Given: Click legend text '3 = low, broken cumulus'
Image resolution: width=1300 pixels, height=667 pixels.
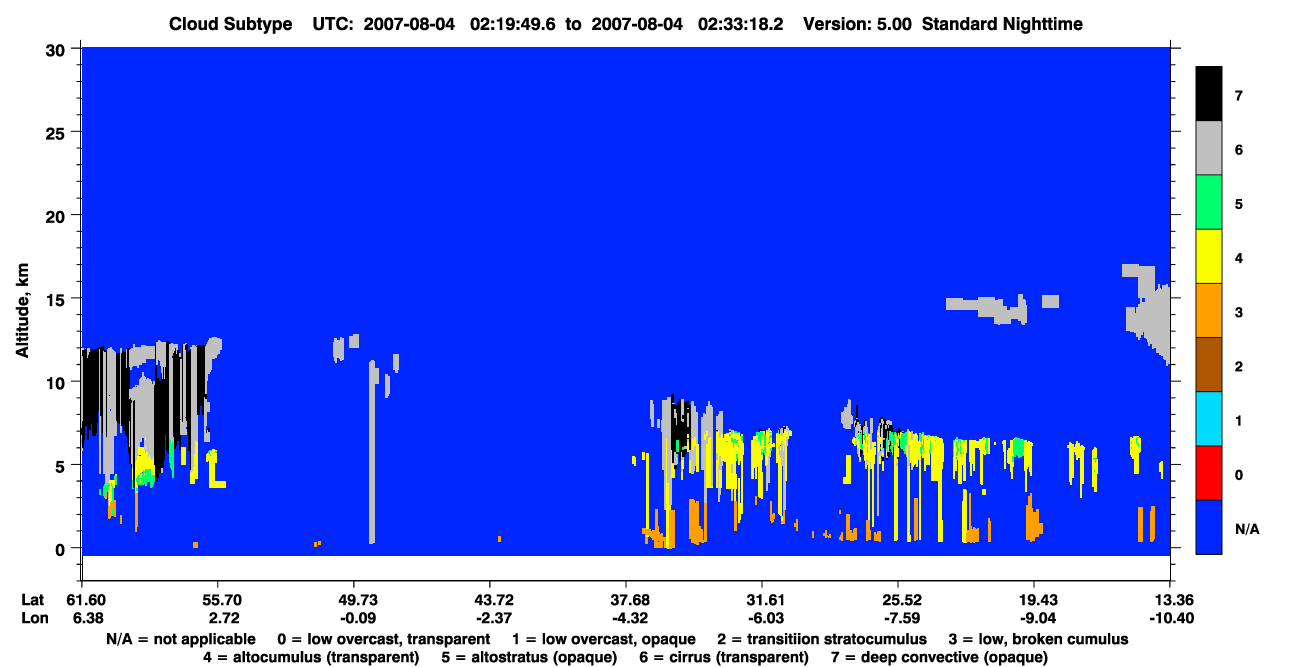Looking at the screenshot, I should (1040, 639).
